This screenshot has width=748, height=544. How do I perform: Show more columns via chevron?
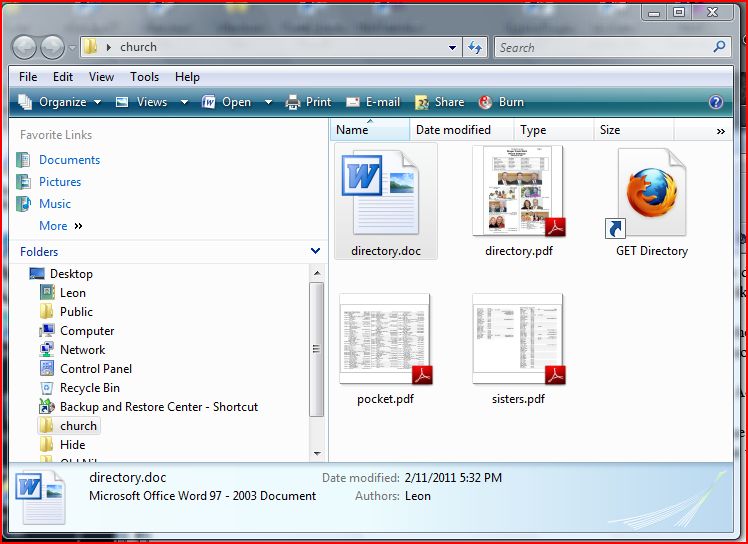coord(721,131)
